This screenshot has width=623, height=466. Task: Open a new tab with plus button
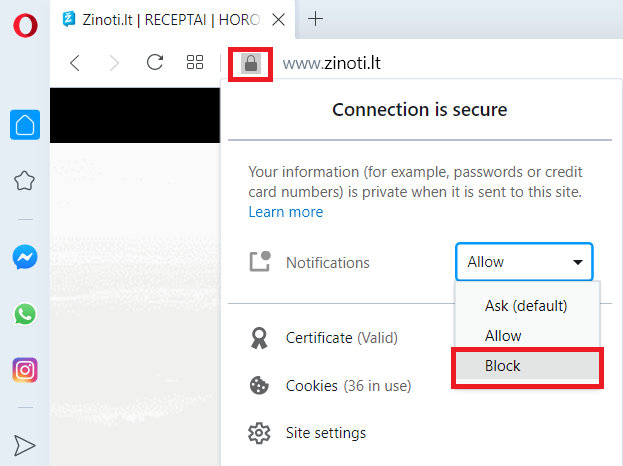coord(315,19)
